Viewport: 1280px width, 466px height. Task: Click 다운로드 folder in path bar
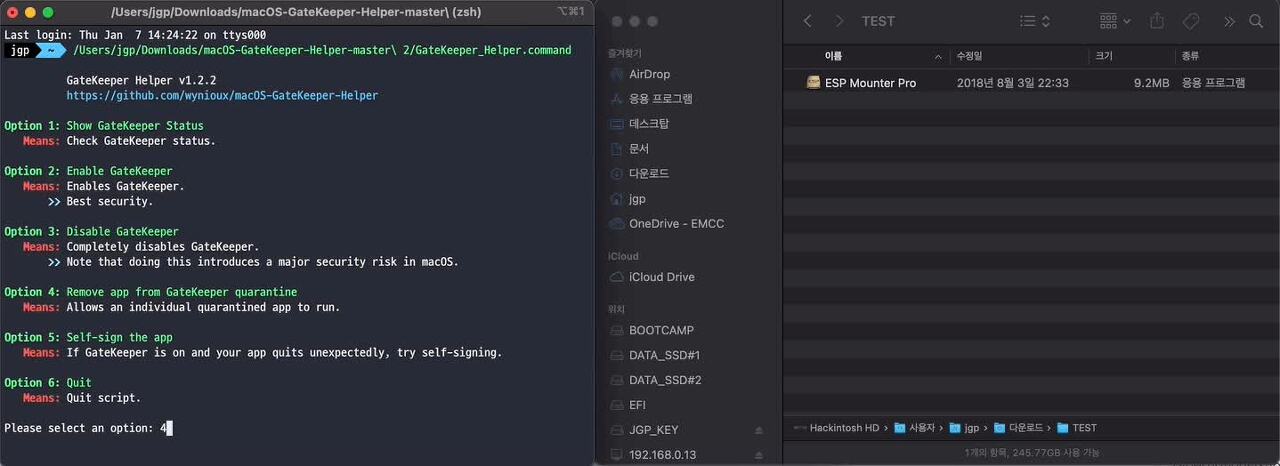[1018, 428]
